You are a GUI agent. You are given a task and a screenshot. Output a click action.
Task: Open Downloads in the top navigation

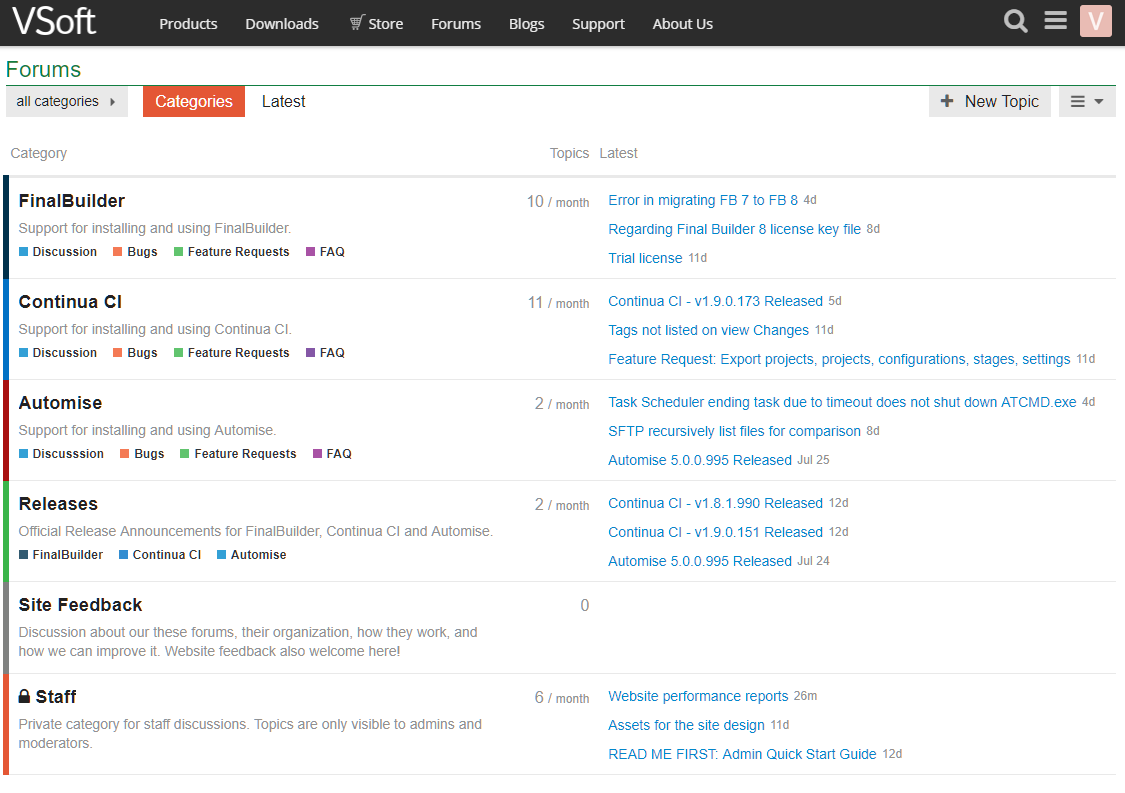pos(282,24)
